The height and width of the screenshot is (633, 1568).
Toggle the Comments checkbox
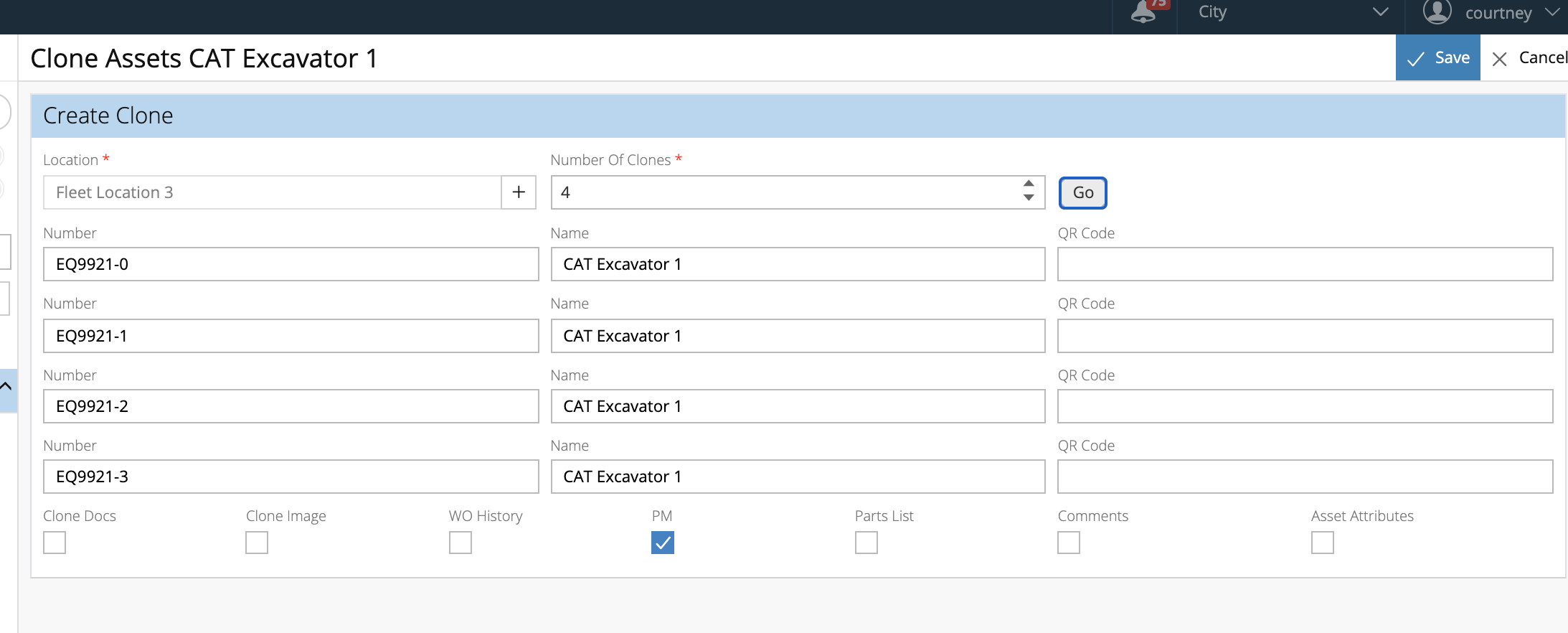(x=1069, y=543)
